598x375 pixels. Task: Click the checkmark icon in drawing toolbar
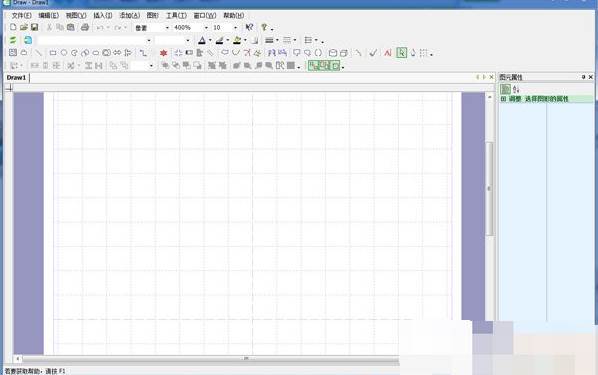click(x=373, y=53)
